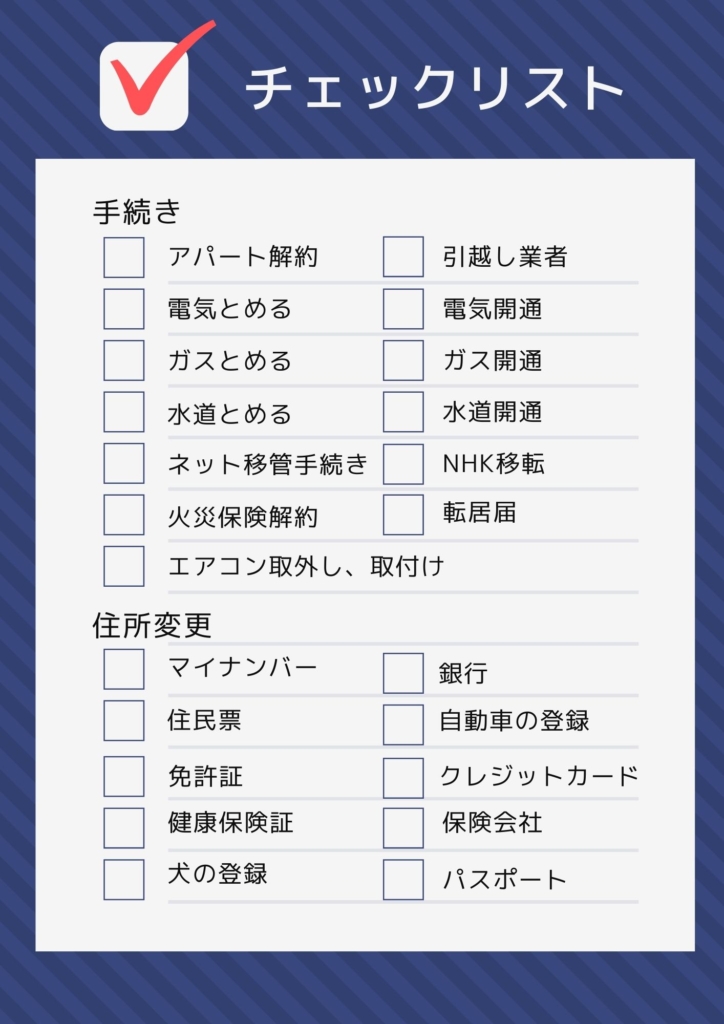Select the チェックリスト title text
This screenshot has height=1024, width=724.
436,88
